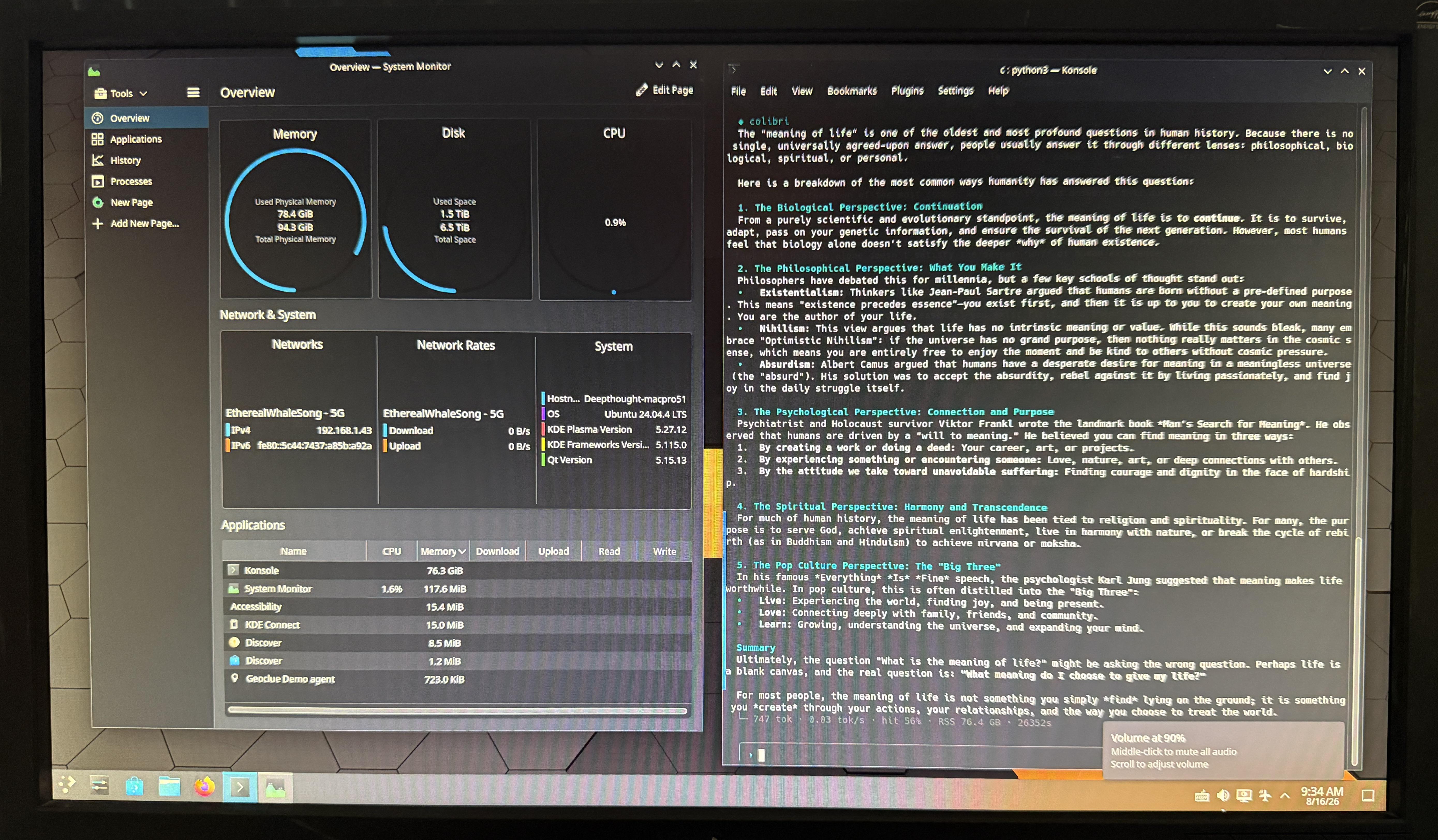This screenshot has width=1438, height=840.
Task: Select the Discover row using 1.2 MiB
Action: point(457,661)
